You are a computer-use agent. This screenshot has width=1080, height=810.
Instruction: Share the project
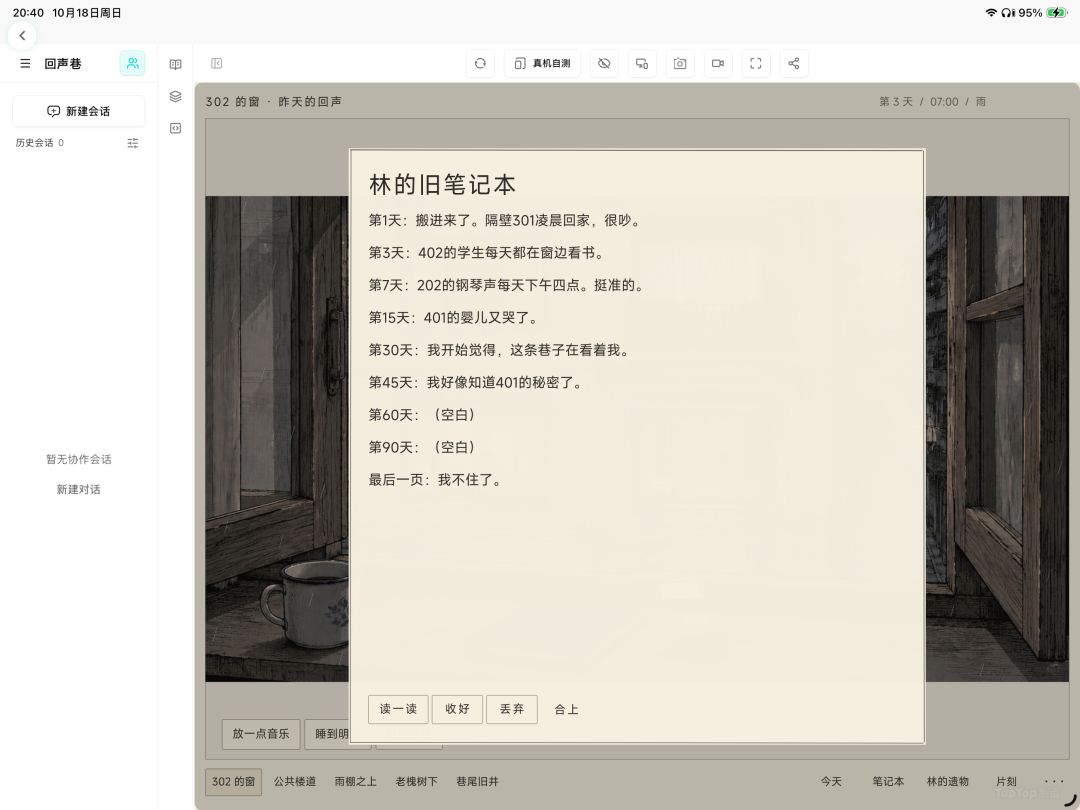coord(793,63)
